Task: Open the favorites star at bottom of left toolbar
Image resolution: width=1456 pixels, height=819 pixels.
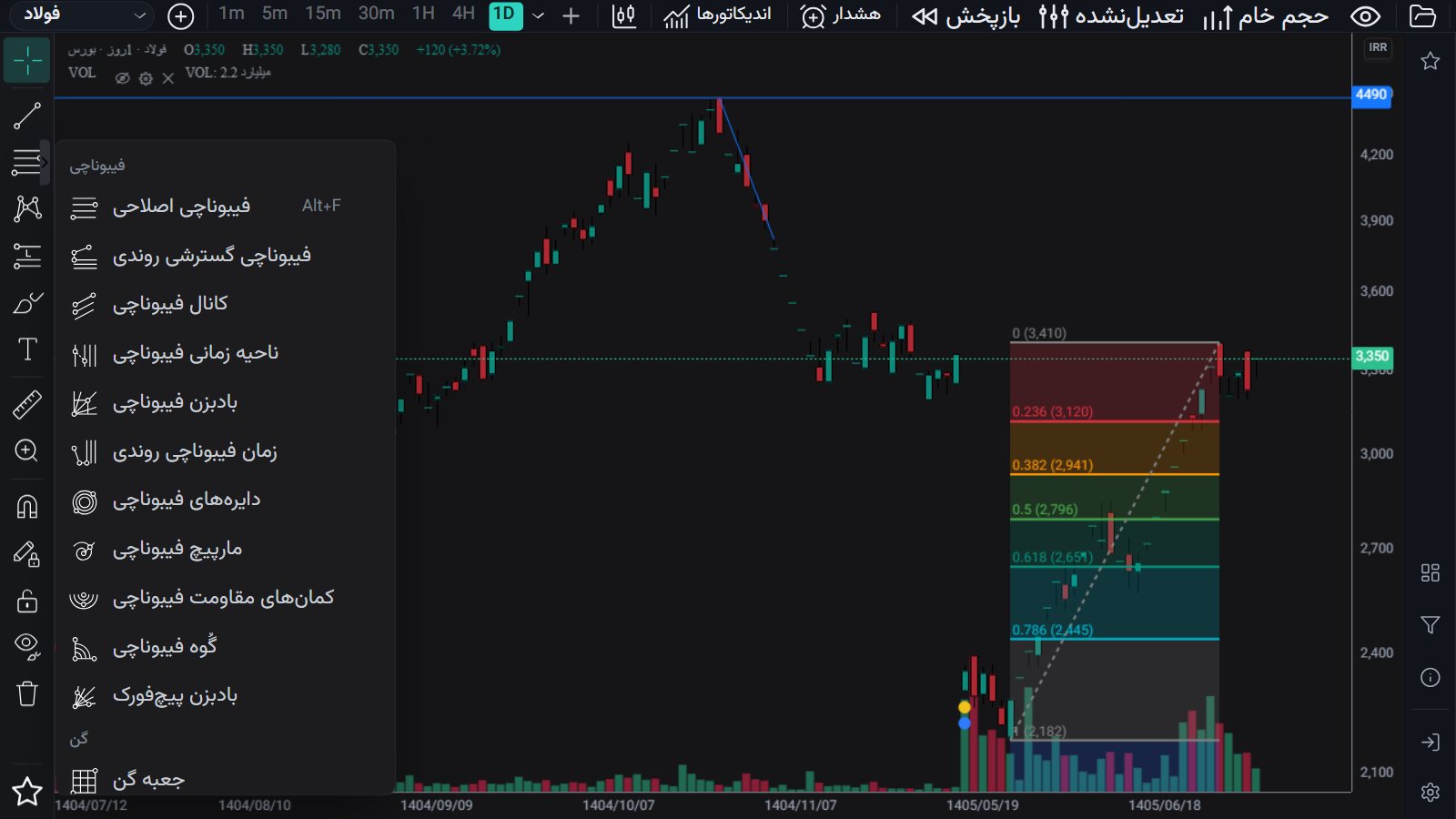Action: click(x=27, y=792)
